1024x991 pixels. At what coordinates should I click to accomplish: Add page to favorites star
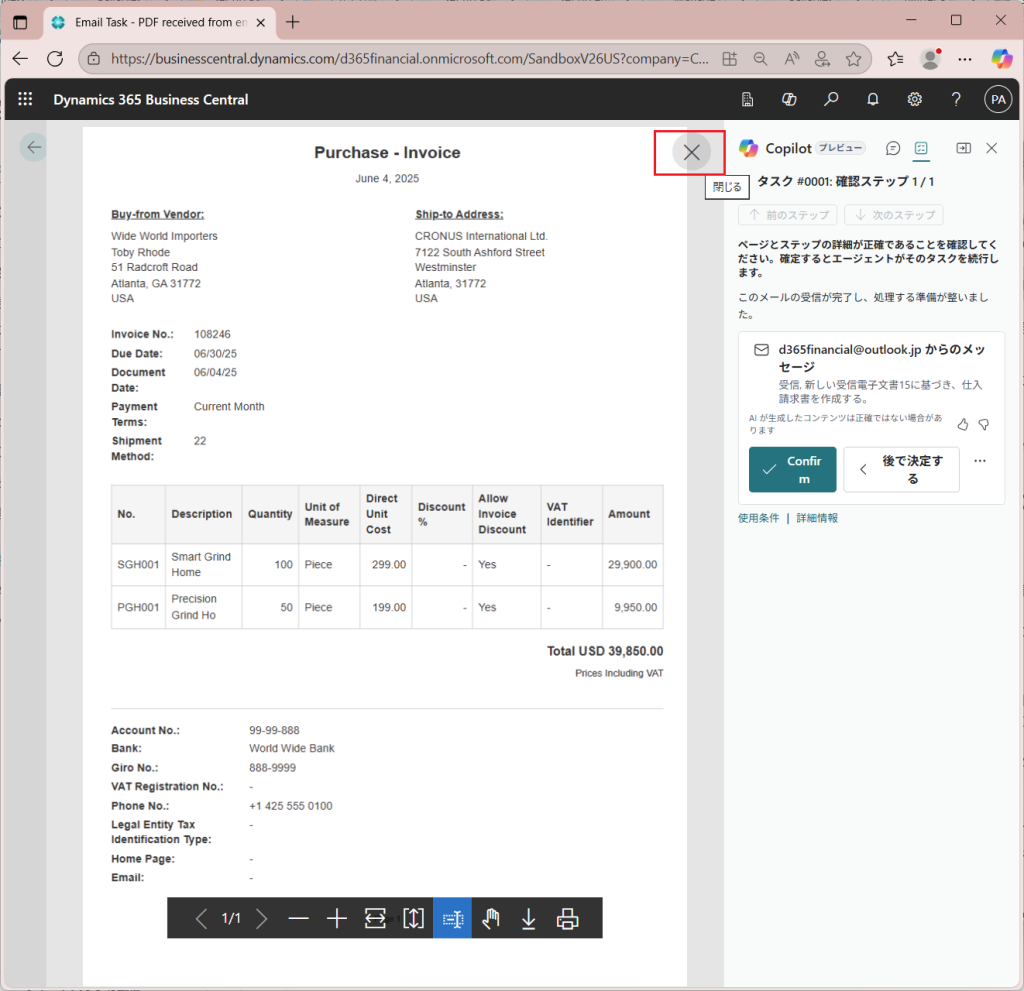click(x=853, y=59)
